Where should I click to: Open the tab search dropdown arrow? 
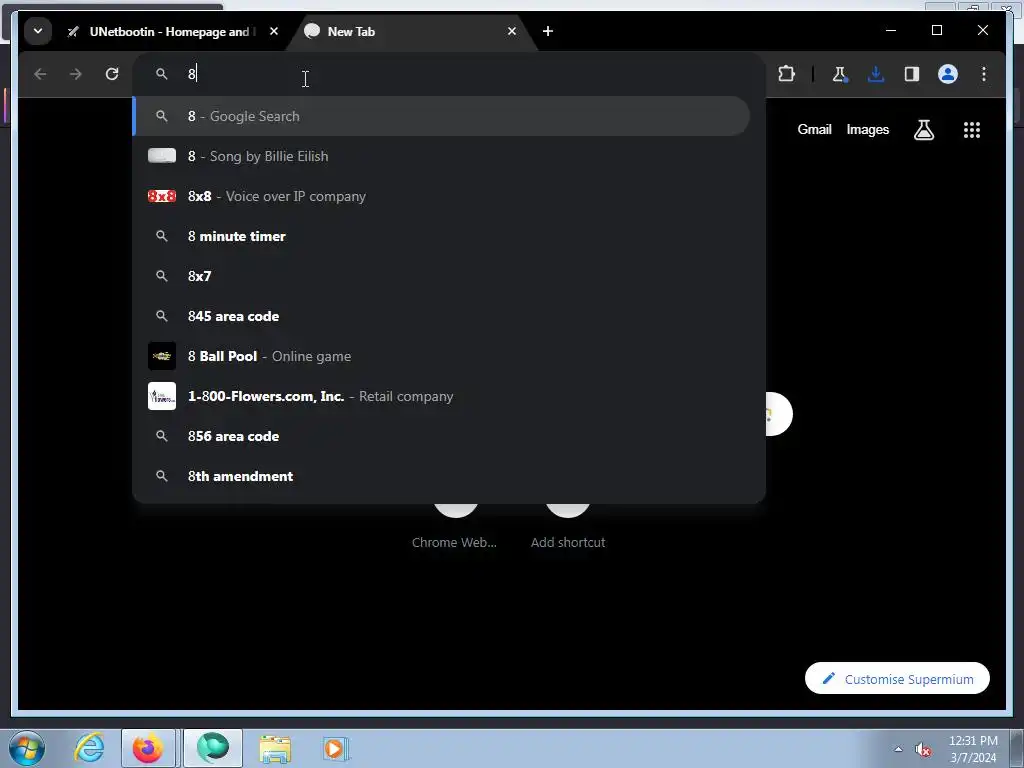click(x=38, y=31)
